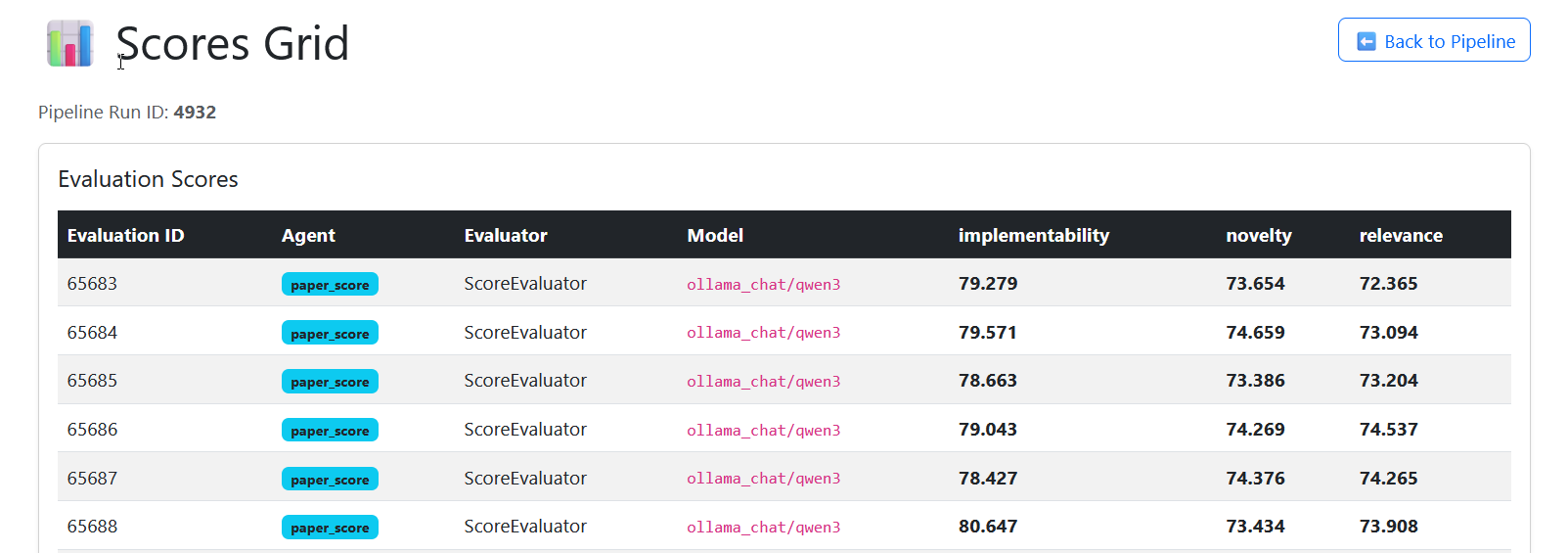The width and height of the screenshot is (1568, 553).
Task: Click the paper_score badge for evaluation 65683
Action: 330,285
